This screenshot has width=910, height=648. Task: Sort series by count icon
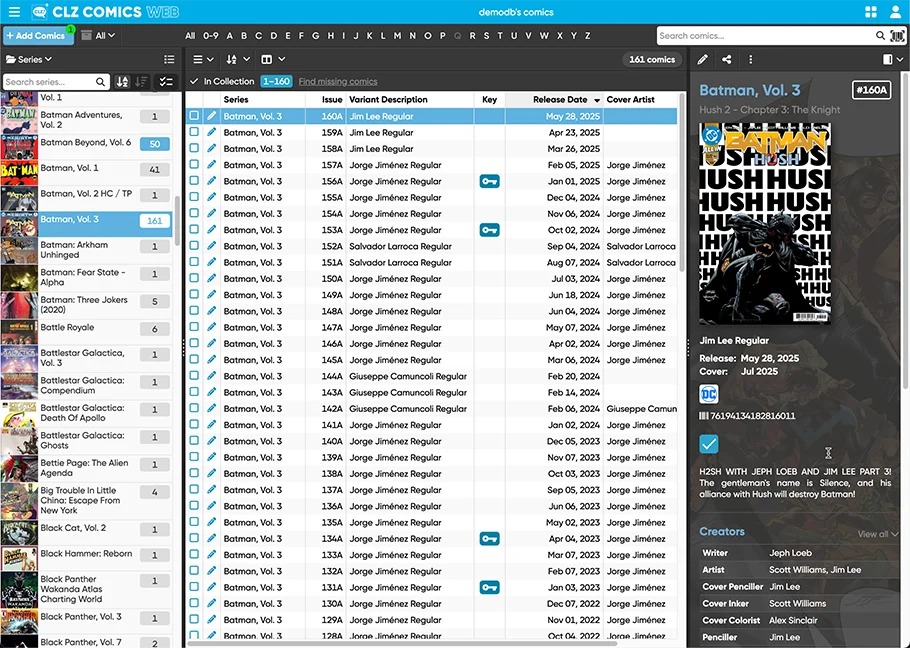pyautogui.click(x=141, y=82)
